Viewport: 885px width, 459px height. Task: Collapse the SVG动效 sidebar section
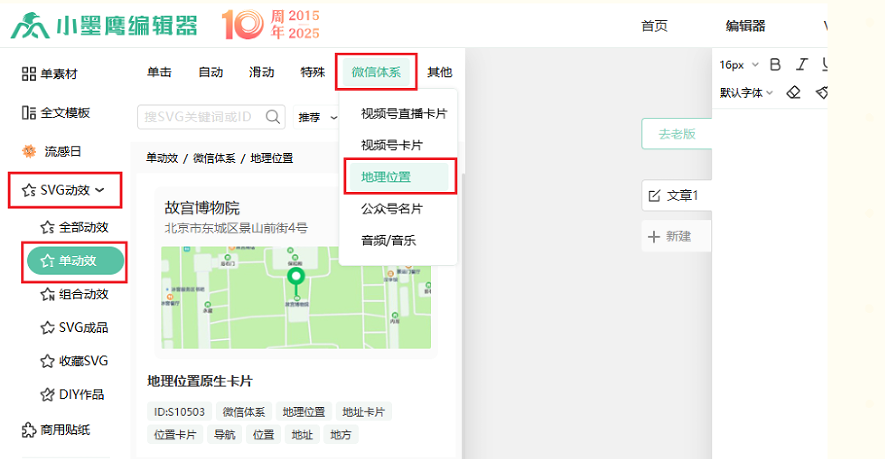point(66,189)
